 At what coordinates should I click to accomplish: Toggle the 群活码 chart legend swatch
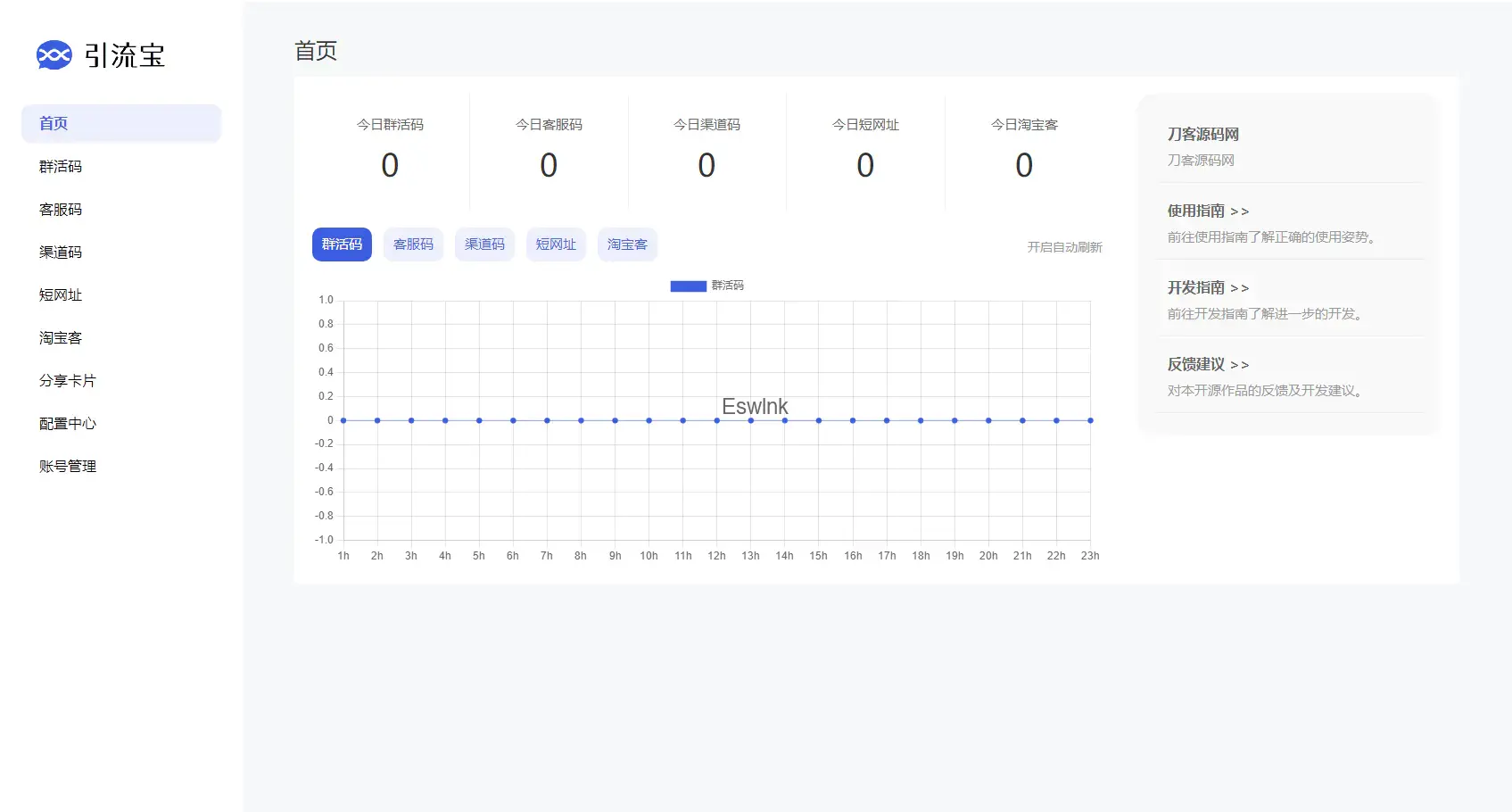click(688, 286)
